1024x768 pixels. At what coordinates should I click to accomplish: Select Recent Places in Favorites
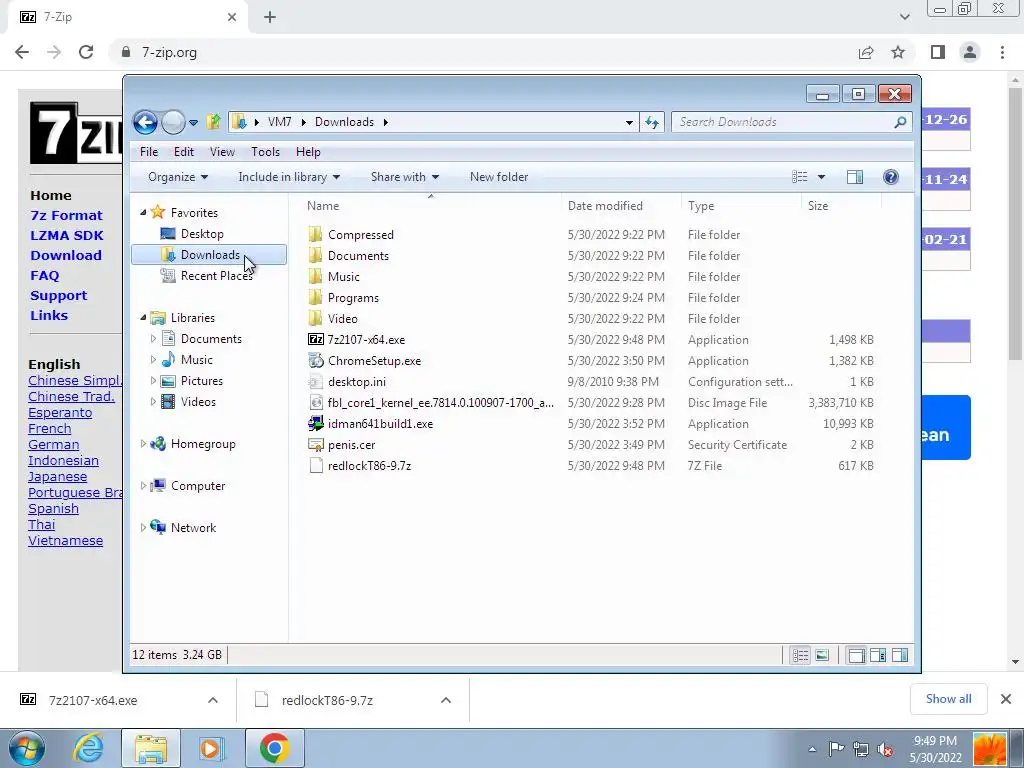[216, 276]
